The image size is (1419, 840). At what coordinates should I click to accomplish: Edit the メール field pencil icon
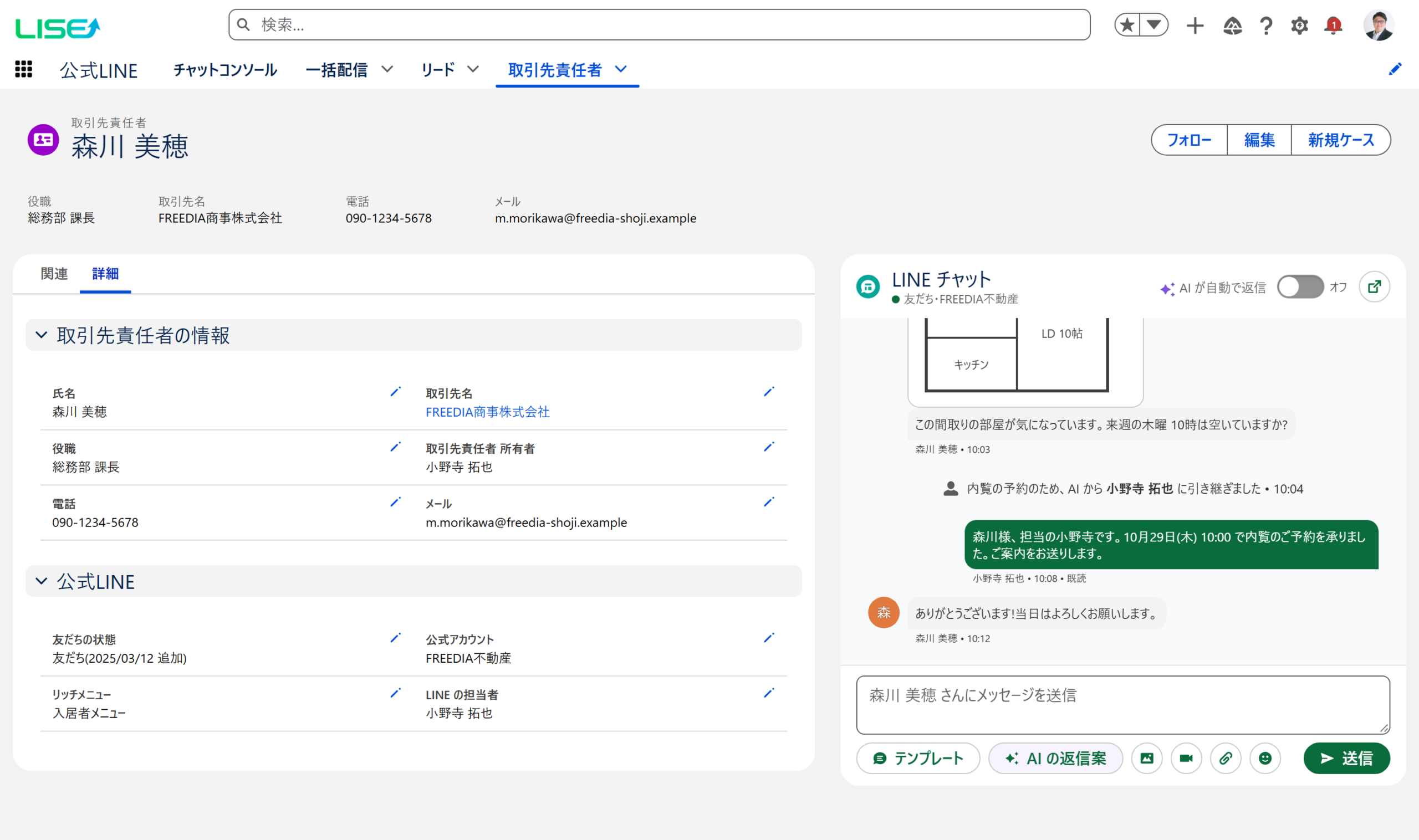pyautogui.click(x=768, y=502)
